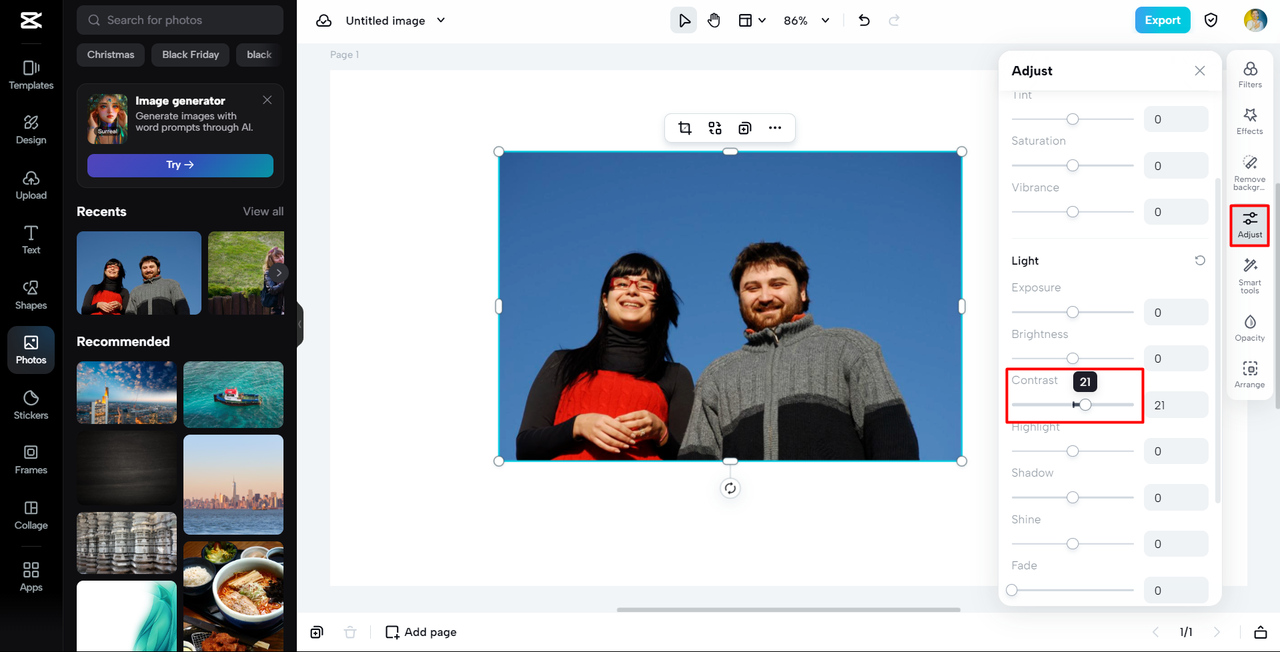Select the Christmas search tag

coord(110,54)
